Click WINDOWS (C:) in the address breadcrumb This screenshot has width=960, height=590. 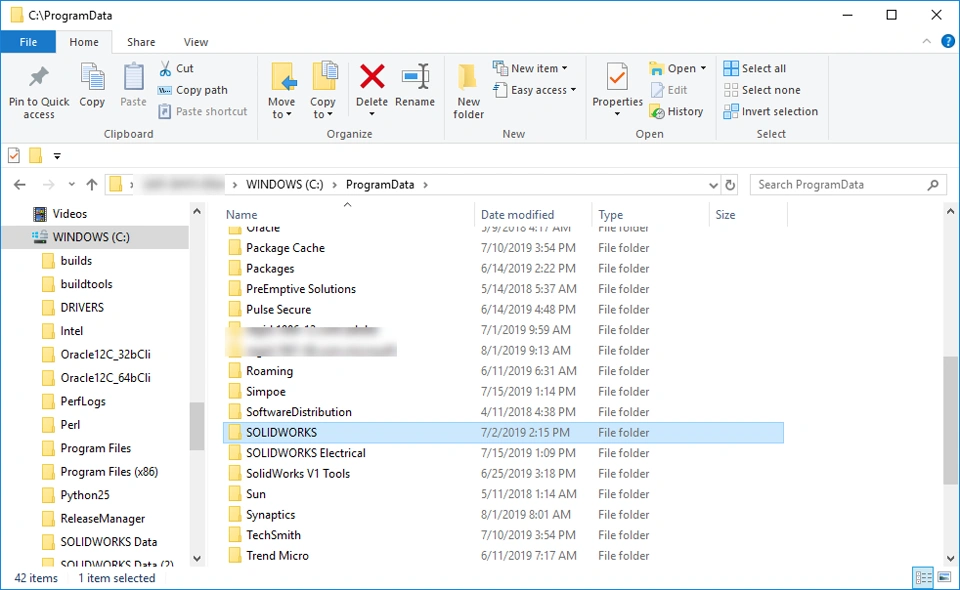(x=285, y=184)
